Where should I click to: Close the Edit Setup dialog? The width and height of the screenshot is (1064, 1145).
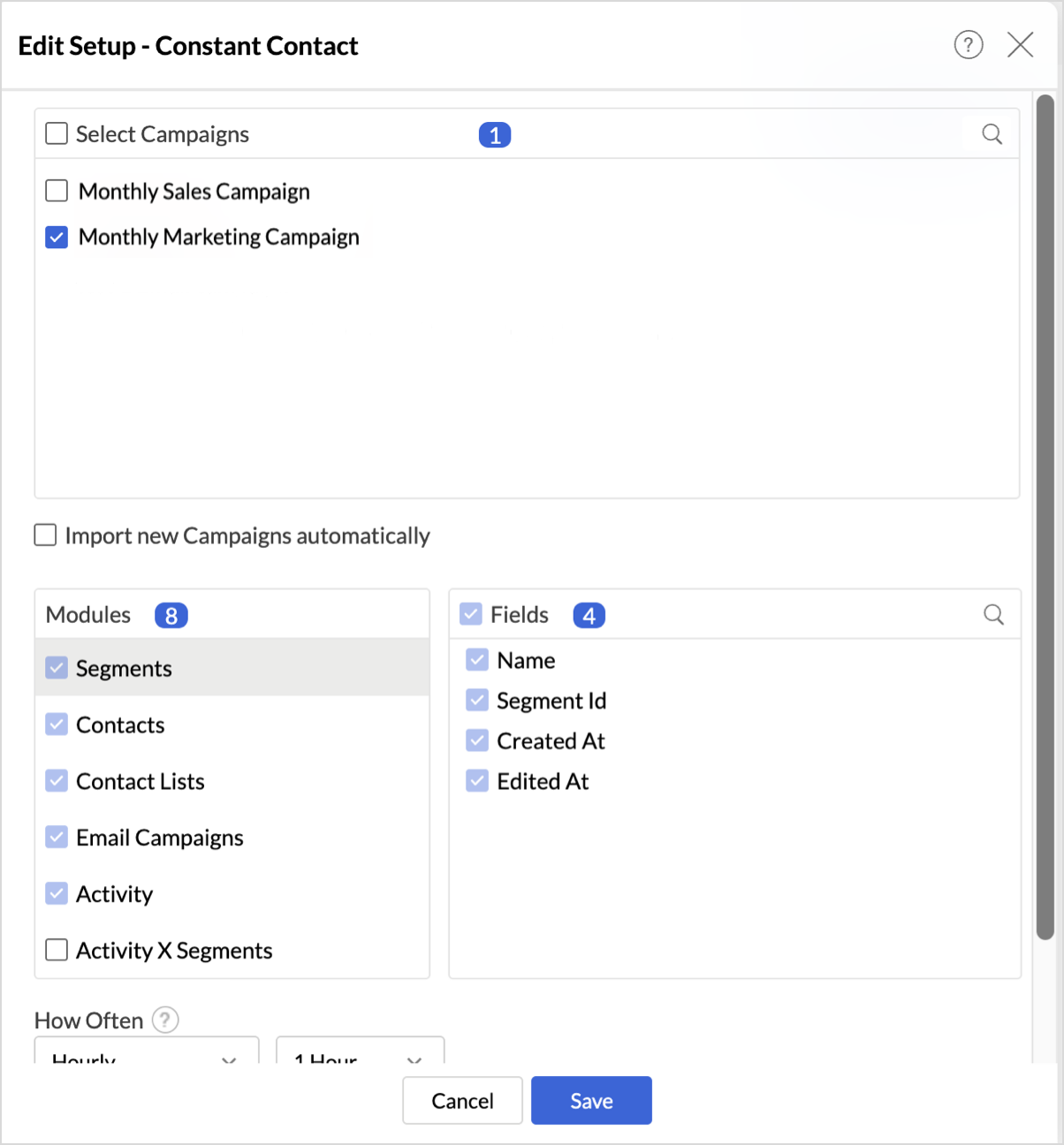click(1021, 44)
